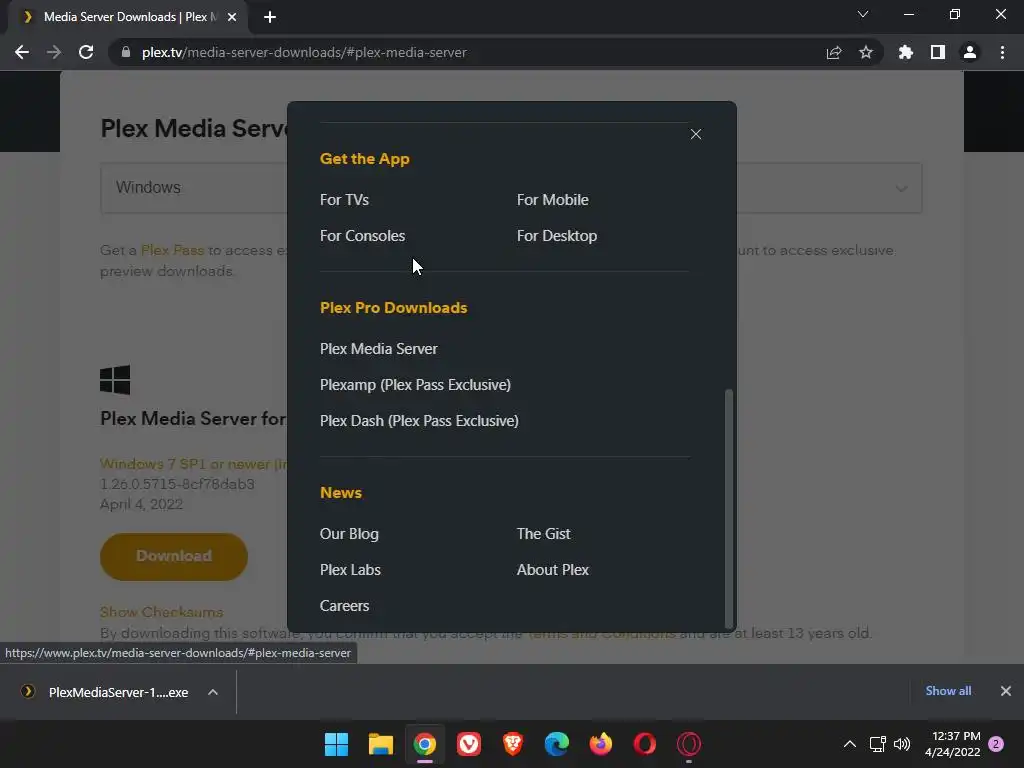Open the tab search chevron

click(x=863, y=14)
